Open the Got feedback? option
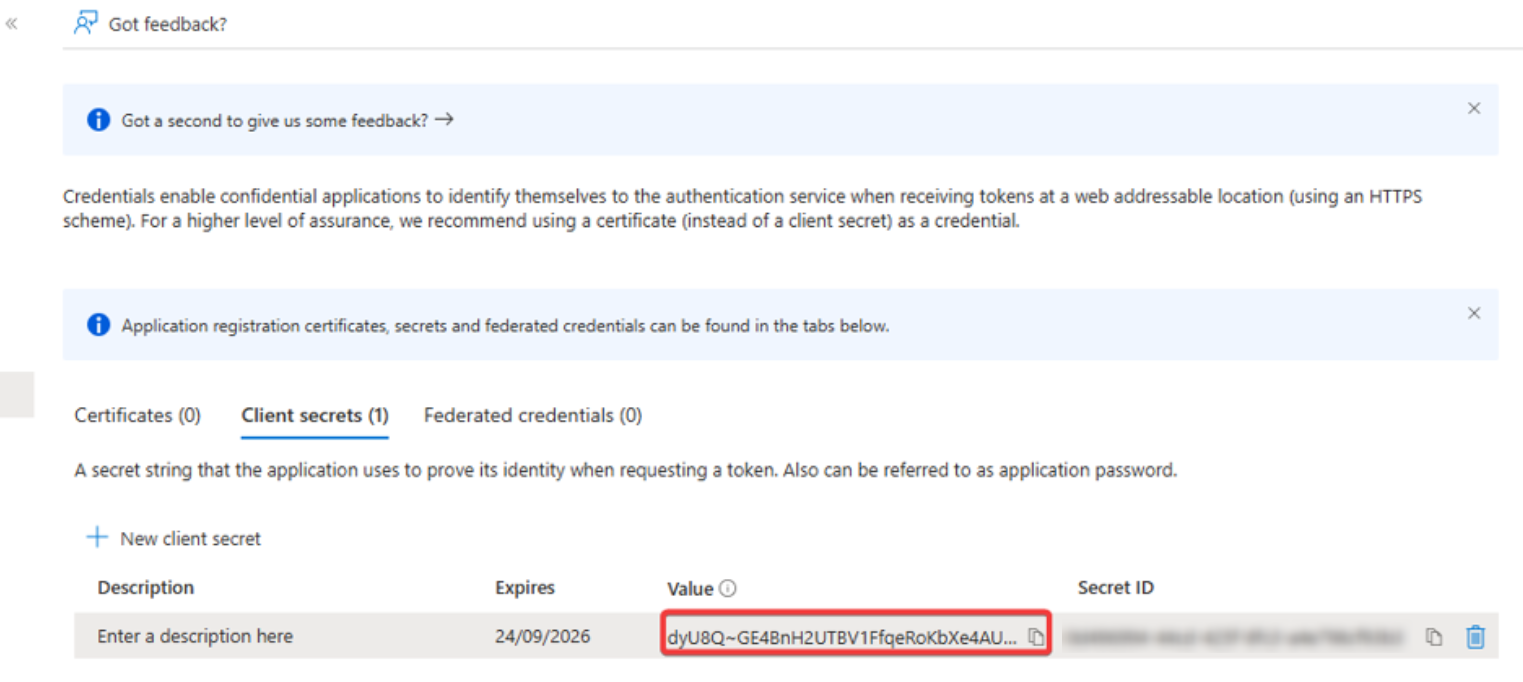This screenshot has height=682, width=1523. click(151, 24)
